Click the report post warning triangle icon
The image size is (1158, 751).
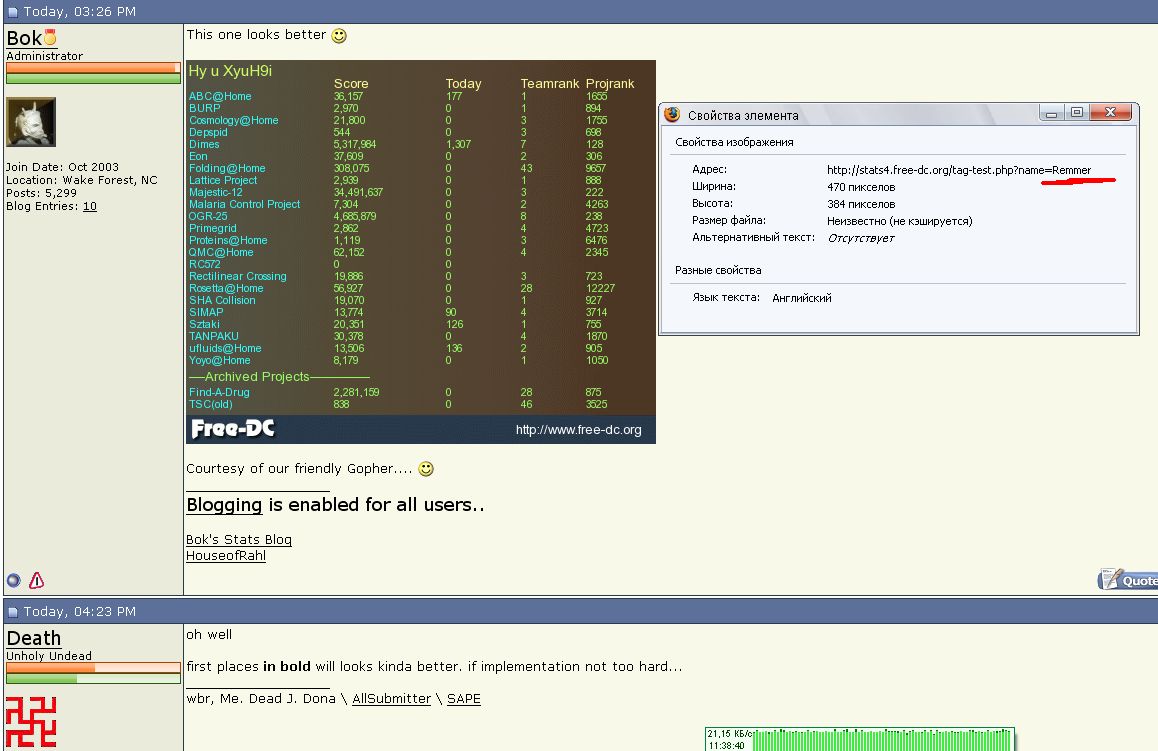[x=36, y=580]
